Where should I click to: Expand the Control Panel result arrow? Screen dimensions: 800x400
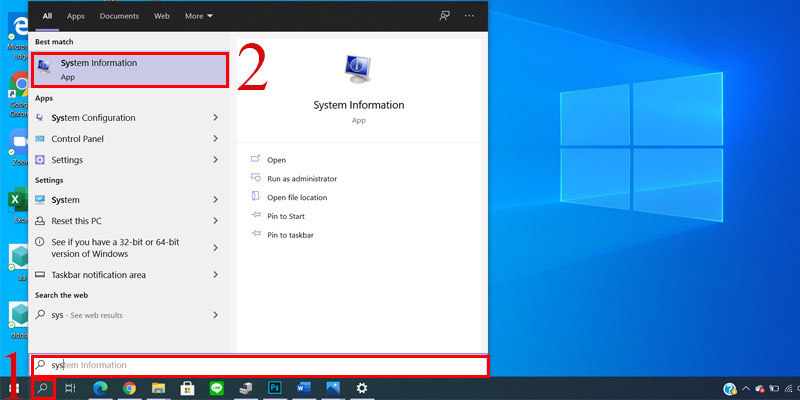pyautogui.click(x=215, y=139)
